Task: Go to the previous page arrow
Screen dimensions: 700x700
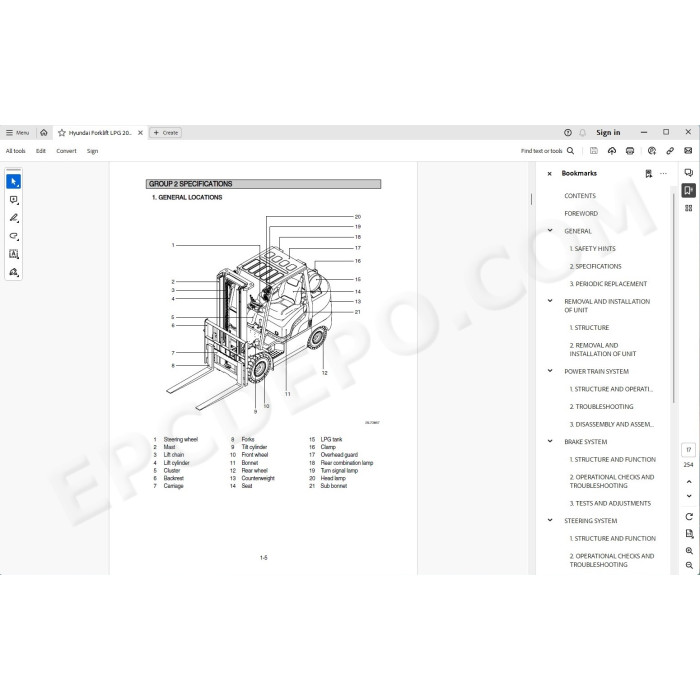Action: (x=689, y=482)
